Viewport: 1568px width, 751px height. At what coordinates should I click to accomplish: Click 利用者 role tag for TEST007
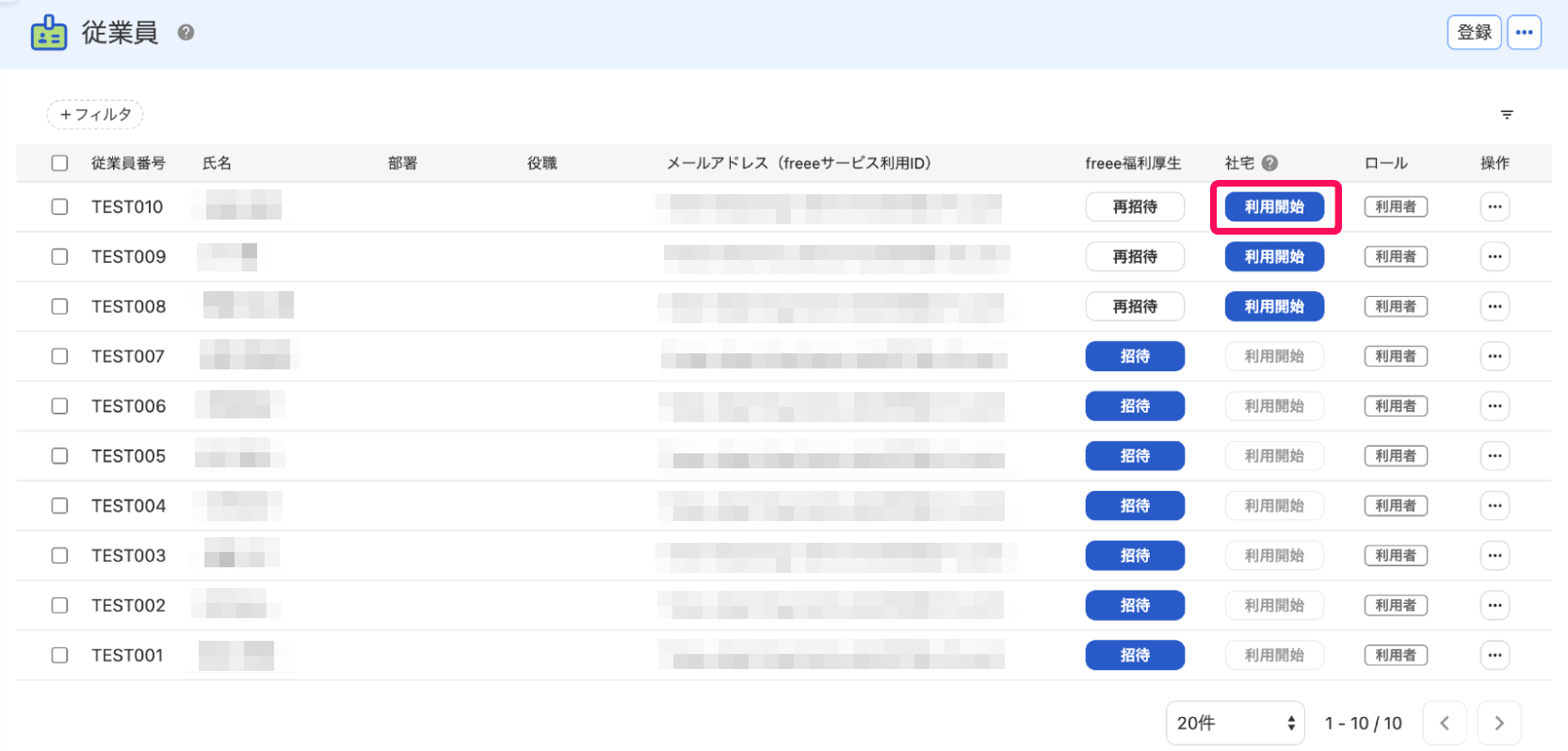pyautogui.click(x=1396, y=356)
